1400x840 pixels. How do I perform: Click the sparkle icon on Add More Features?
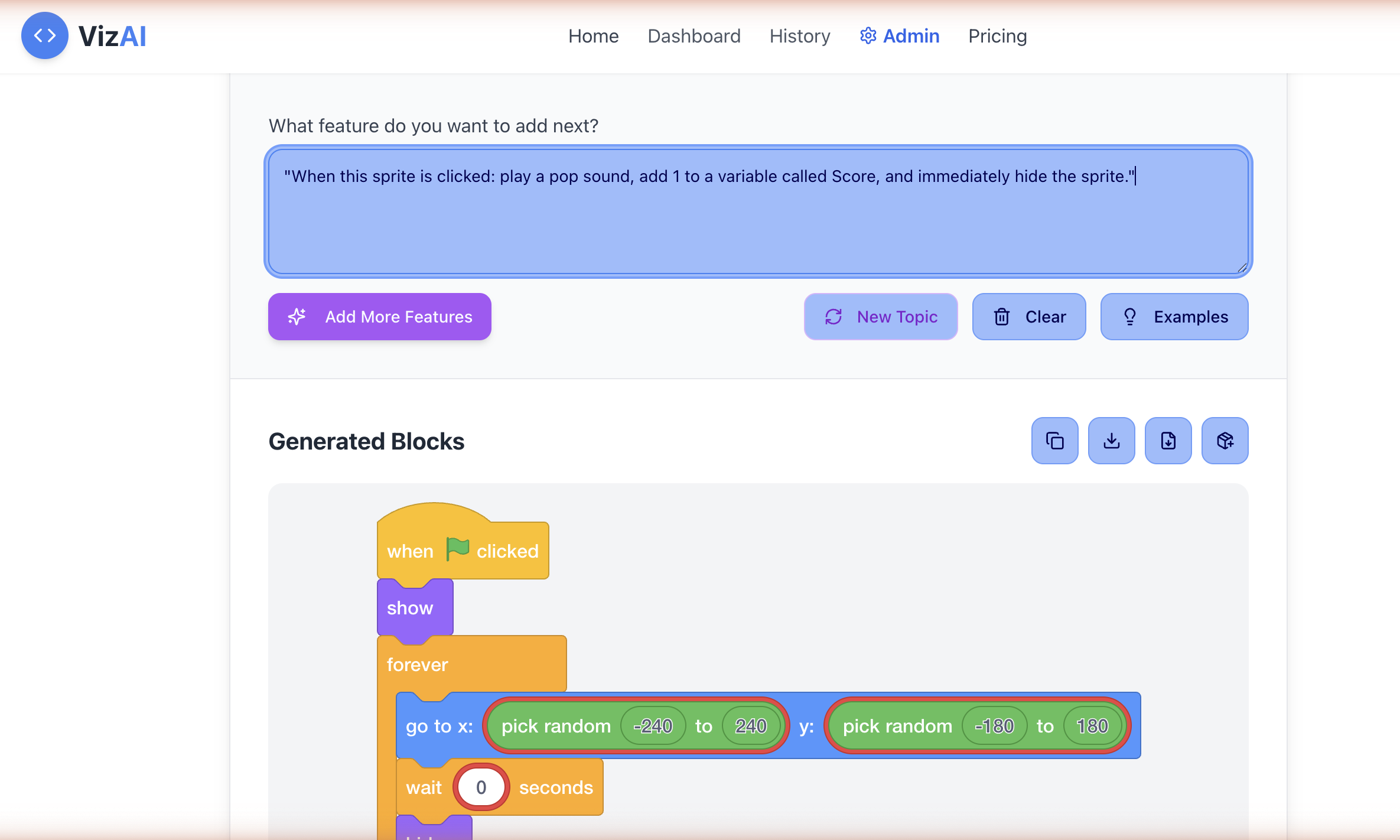coord(297,317)
